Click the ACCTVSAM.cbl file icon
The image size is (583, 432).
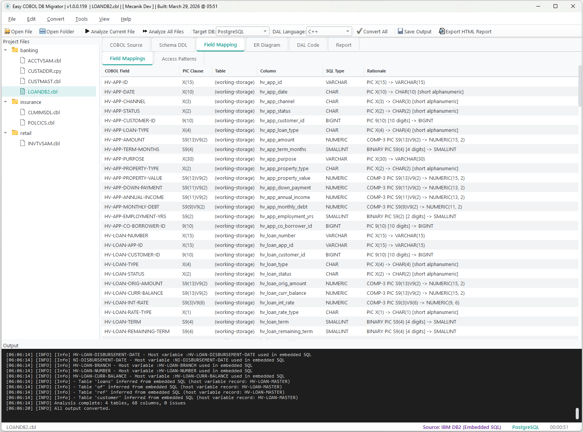pos(22,60)
